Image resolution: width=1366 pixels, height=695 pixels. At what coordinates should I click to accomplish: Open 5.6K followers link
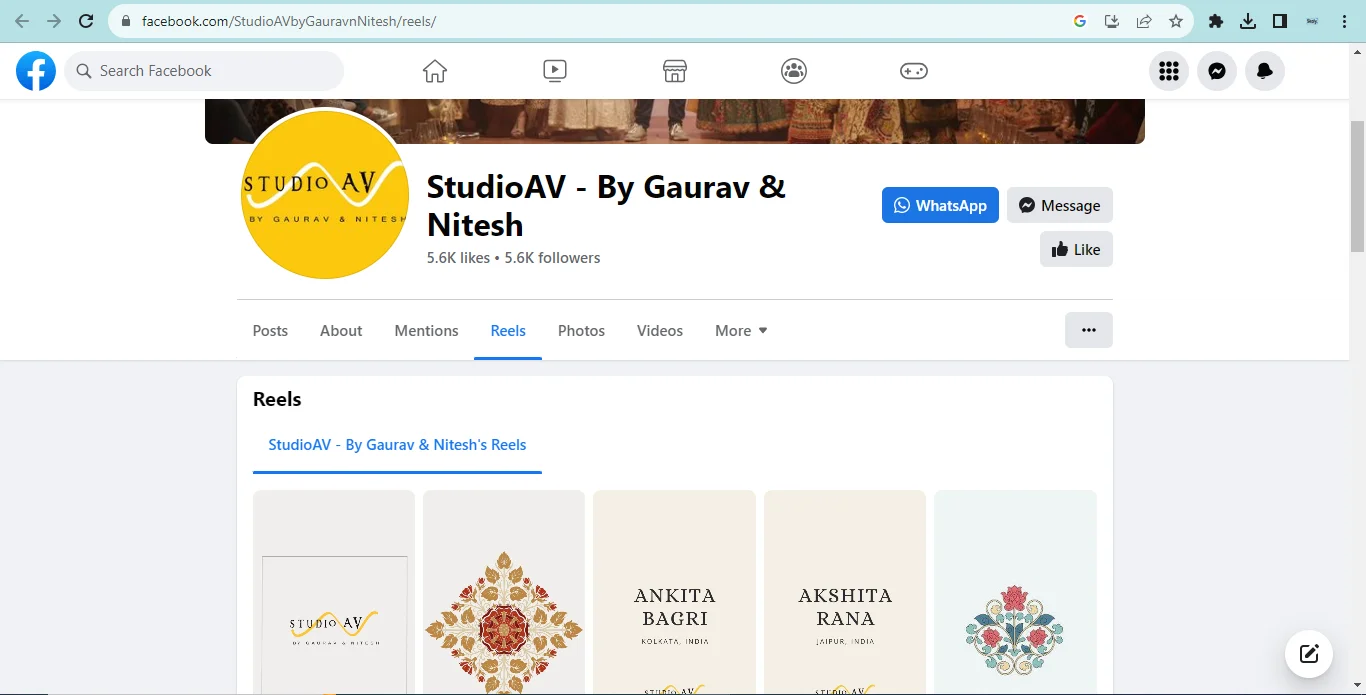(x=552, y=258)
